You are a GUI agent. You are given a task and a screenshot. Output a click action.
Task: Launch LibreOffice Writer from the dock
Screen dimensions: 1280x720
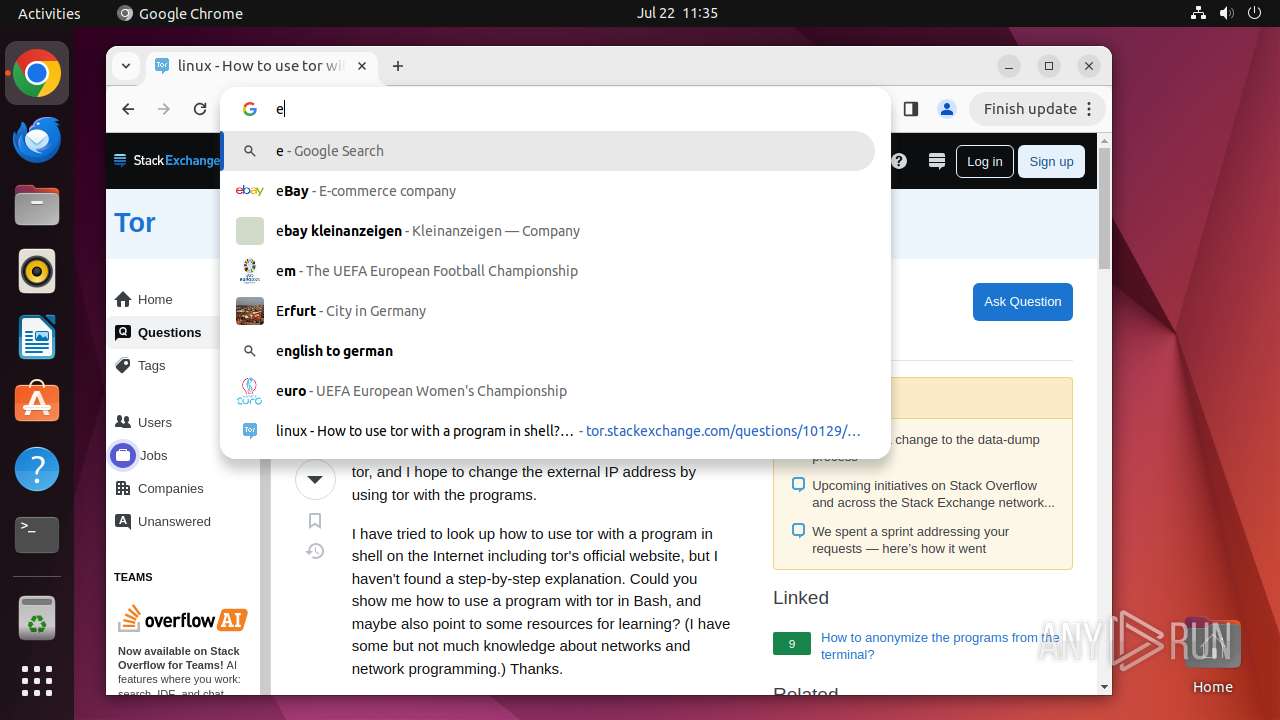(37, 337)
